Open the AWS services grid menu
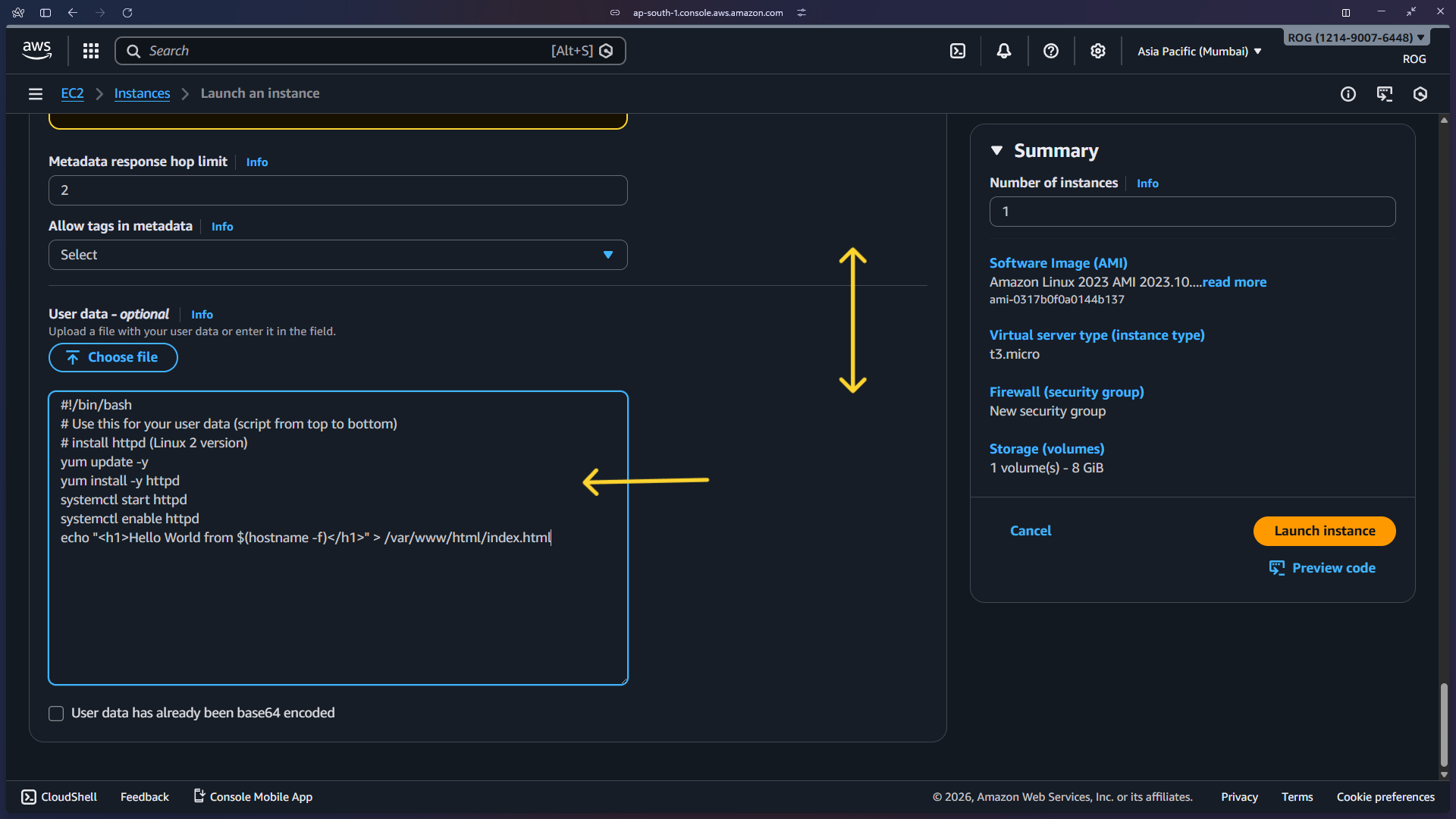Image resolution: width=1456 pixels, height=819 pixels. click(x=90, y=50)
